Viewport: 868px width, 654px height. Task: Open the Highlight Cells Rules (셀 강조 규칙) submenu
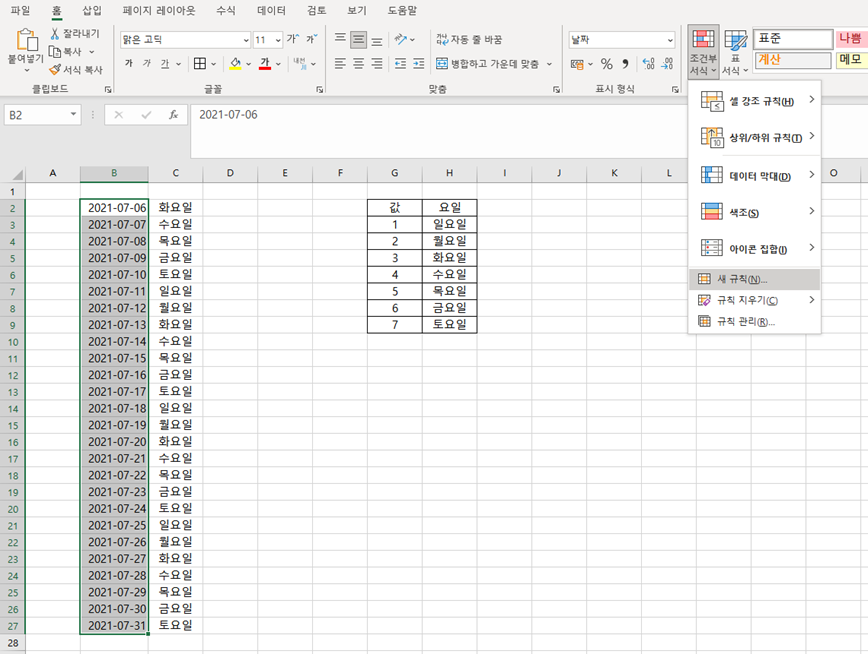pos(755,101)
